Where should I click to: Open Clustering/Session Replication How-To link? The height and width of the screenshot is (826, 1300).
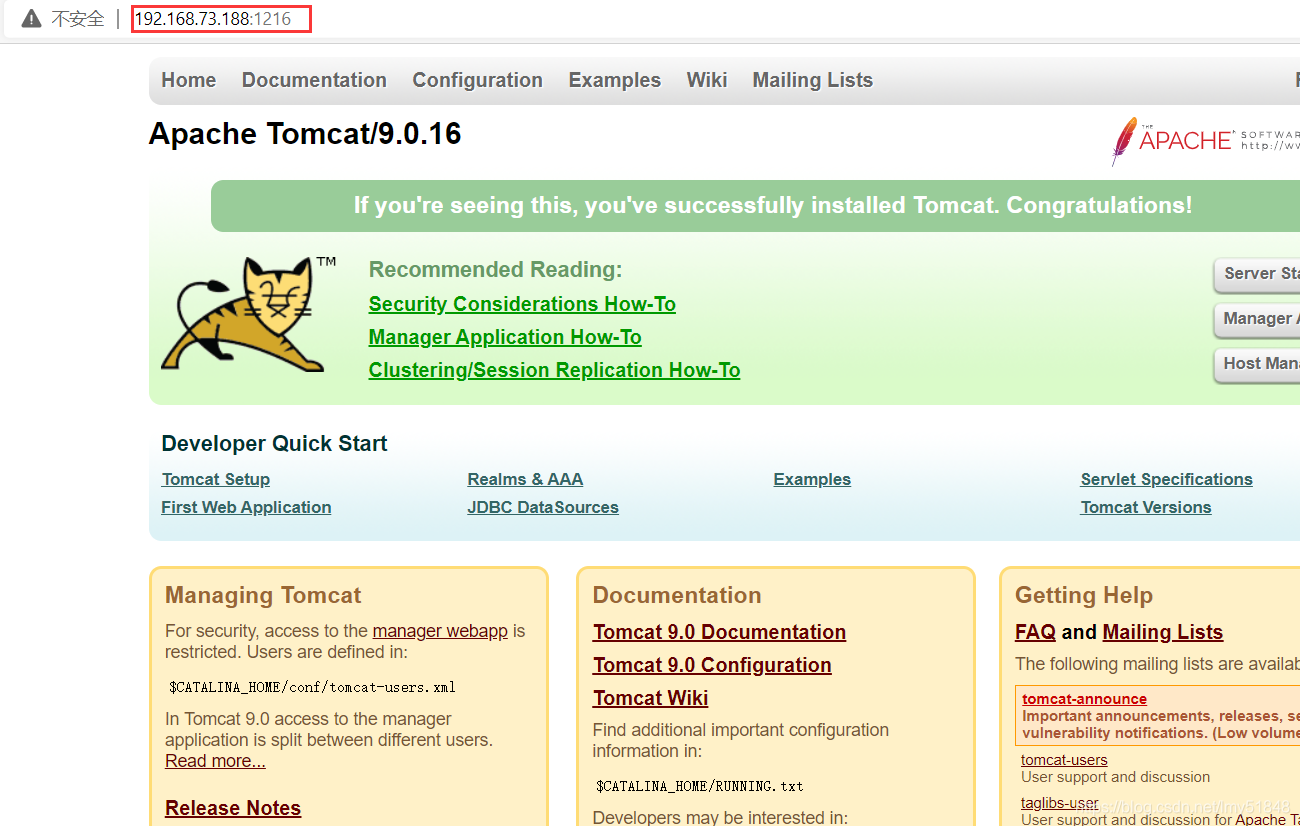point(554,370)
